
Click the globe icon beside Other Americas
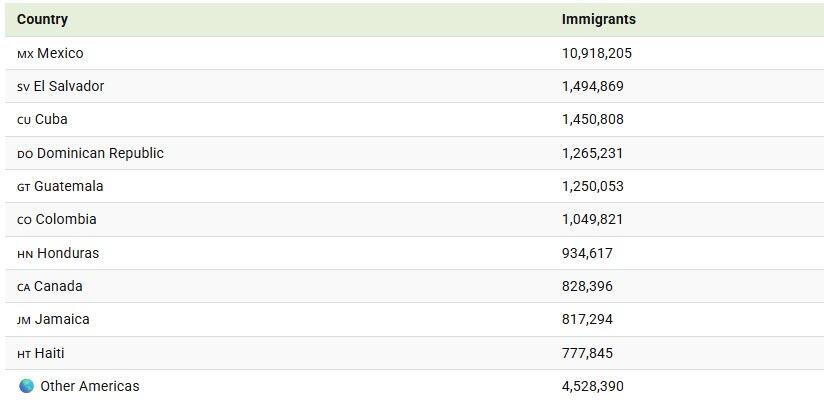pos(26,386)
